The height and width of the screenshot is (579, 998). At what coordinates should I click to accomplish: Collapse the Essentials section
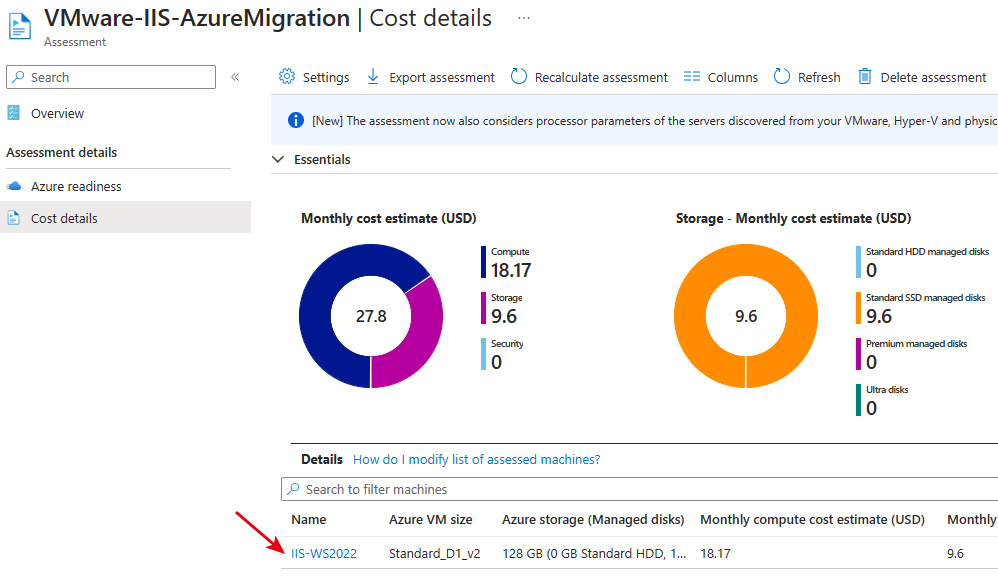(x=278, y=159)
